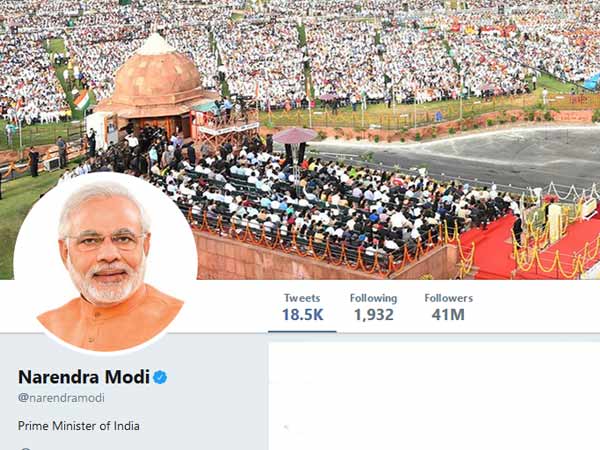The height and width of the screenshot is (450, 600).
Task: Click the 18.5K tweets count
Action: tap(302, 315)
